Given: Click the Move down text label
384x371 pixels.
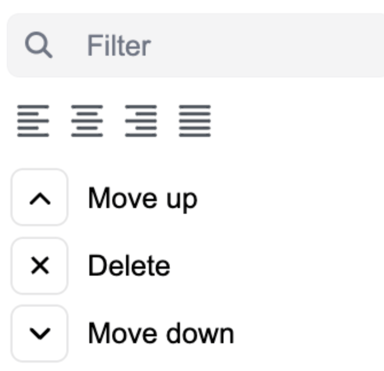Looking at the screenshot, I should pos(161,333).
